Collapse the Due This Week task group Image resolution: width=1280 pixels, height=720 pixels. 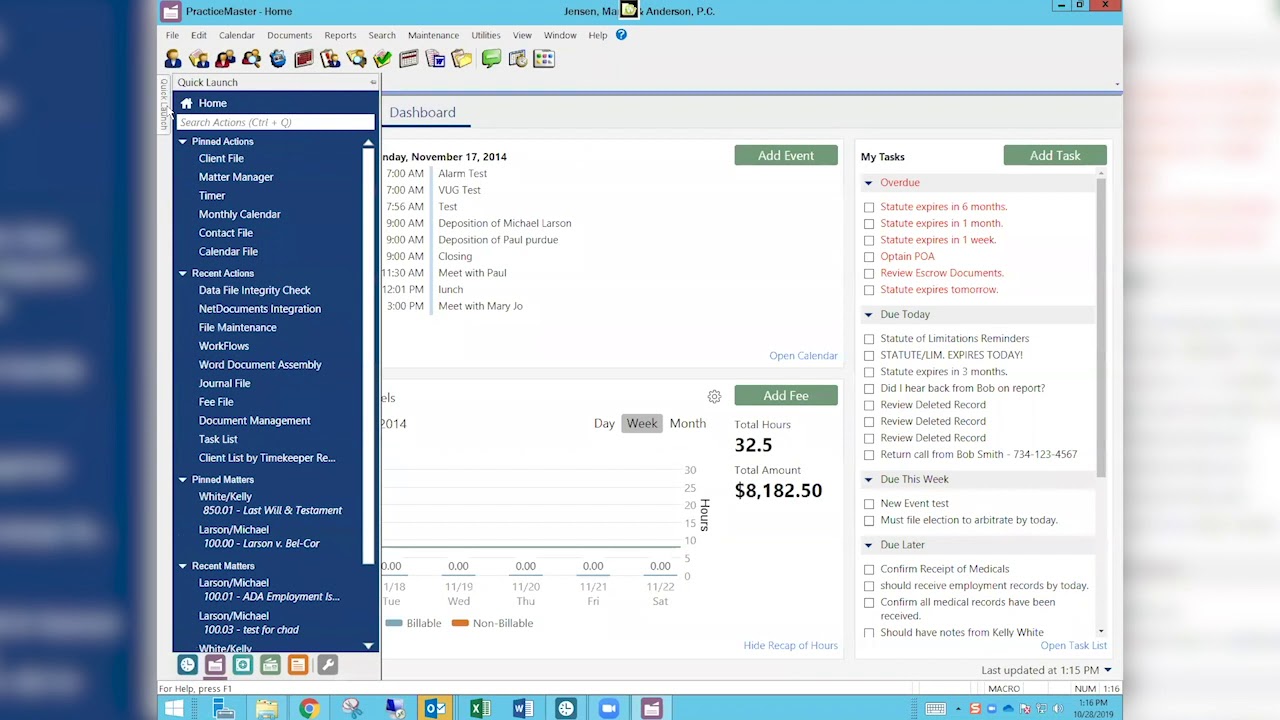(868, 480)
